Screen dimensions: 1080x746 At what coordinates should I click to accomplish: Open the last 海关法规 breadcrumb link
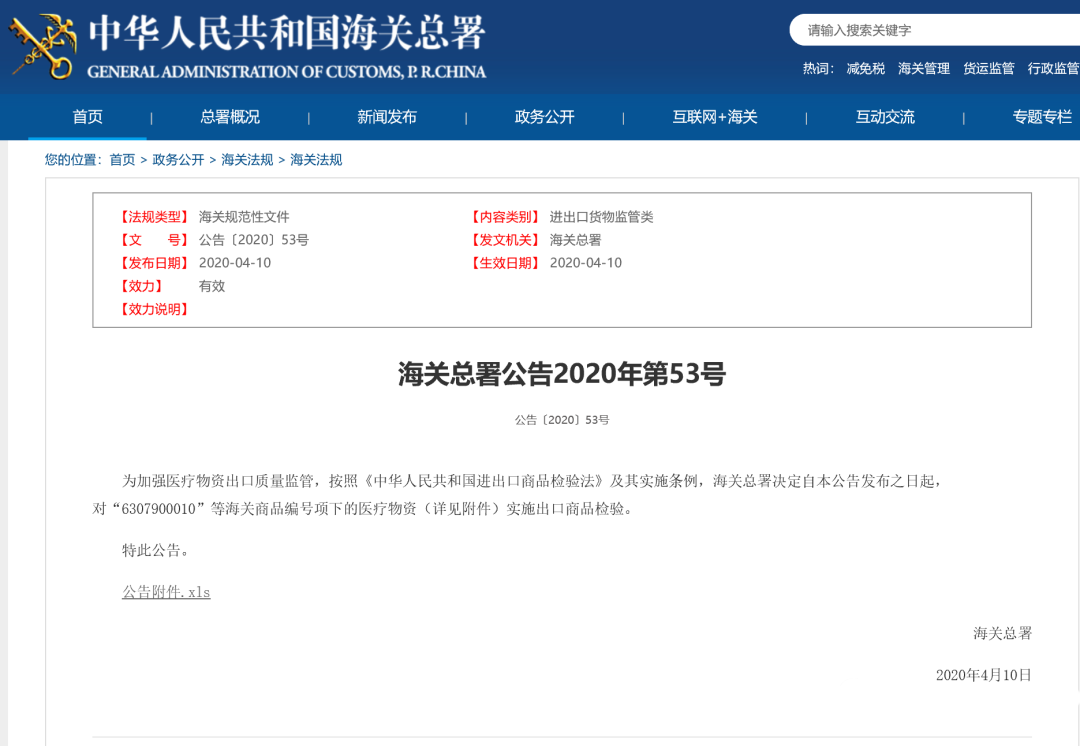pyautogui.click(x=316, y=160)
